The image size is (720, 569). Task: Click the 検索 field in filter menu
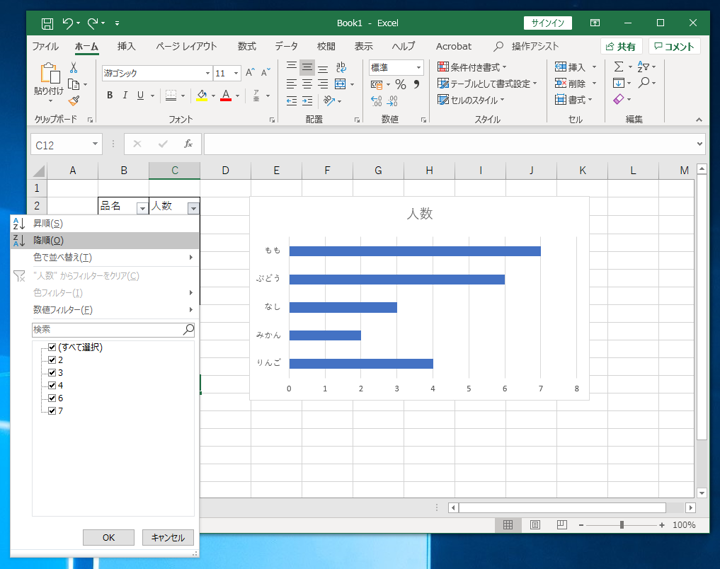click(x=113, y=330)
